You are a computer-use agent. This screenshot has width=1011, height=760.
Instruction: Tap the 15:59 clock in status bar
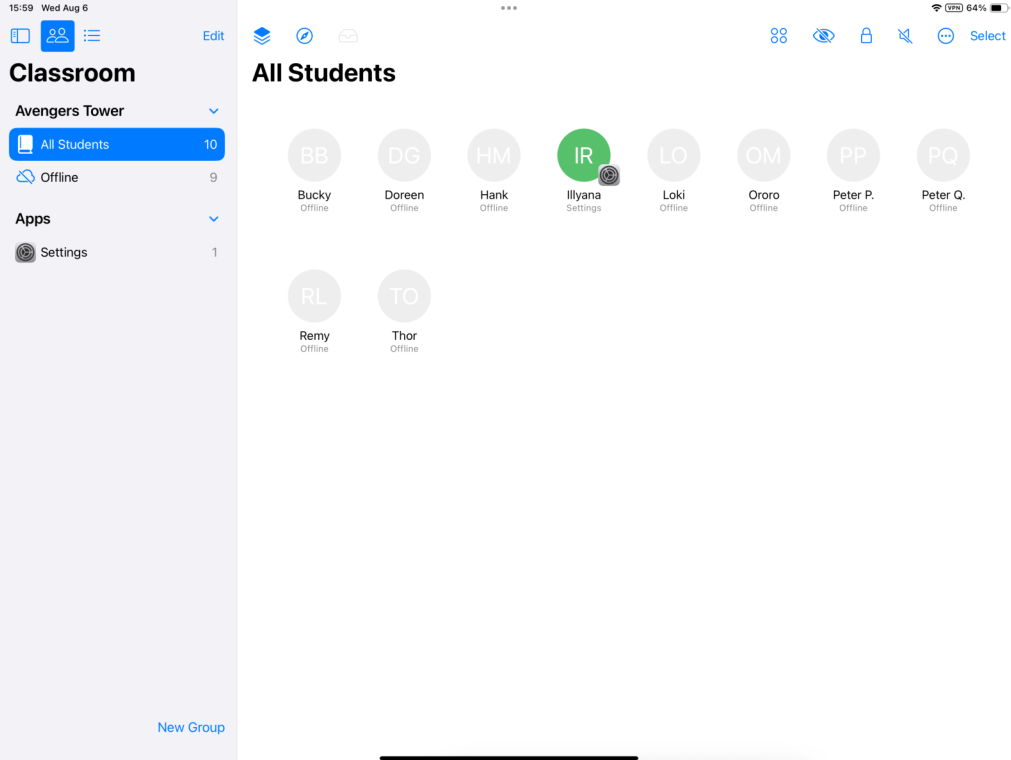coord(21,8)
